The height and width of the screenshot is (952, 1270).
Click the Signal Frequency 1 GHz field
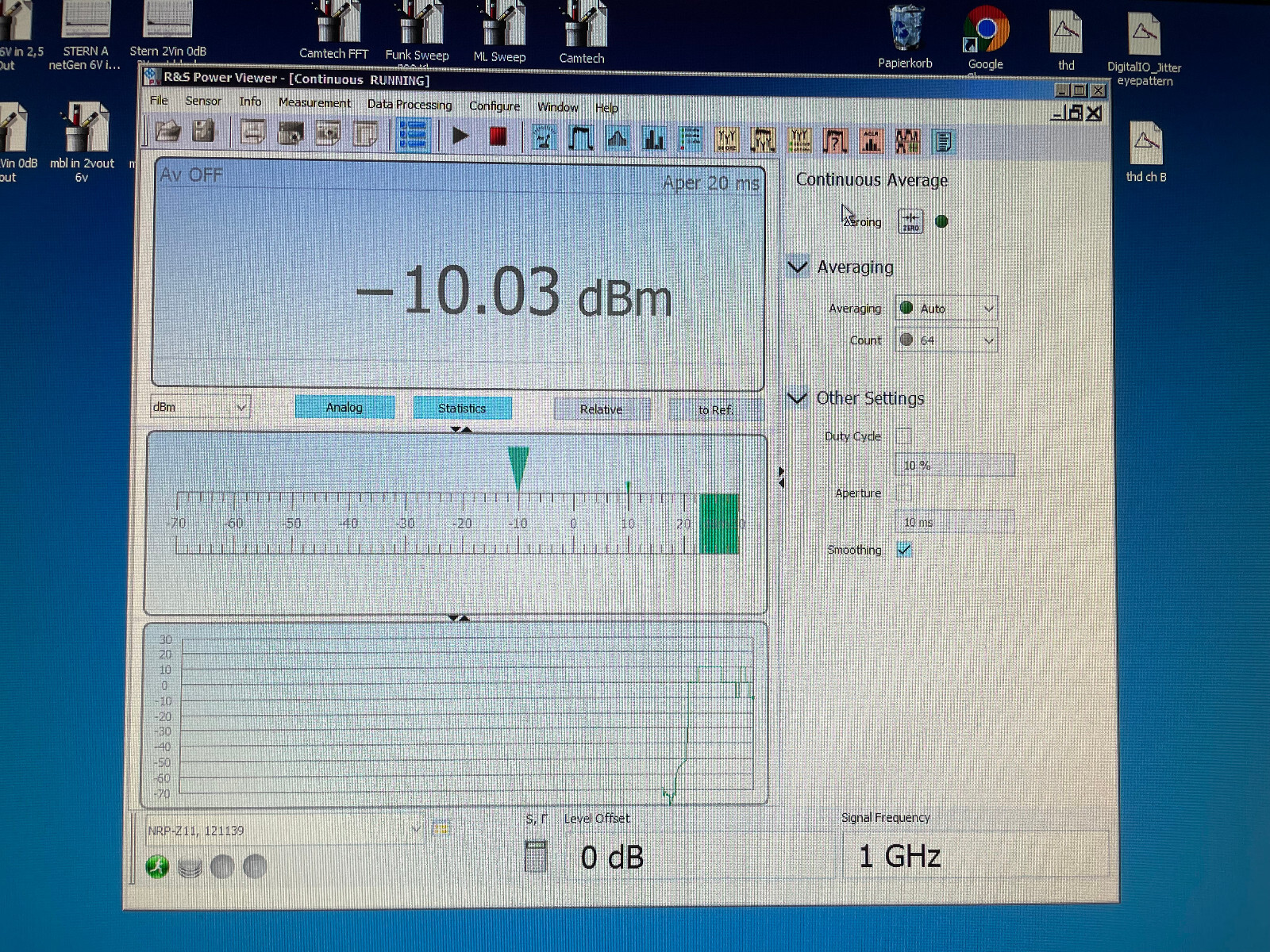pyautogui.click(x=975, y=855)
